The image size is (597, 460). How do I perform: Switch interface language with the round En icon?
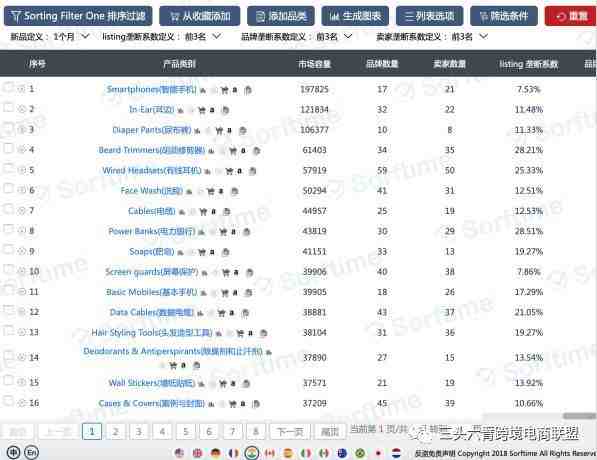click(32, 452)
